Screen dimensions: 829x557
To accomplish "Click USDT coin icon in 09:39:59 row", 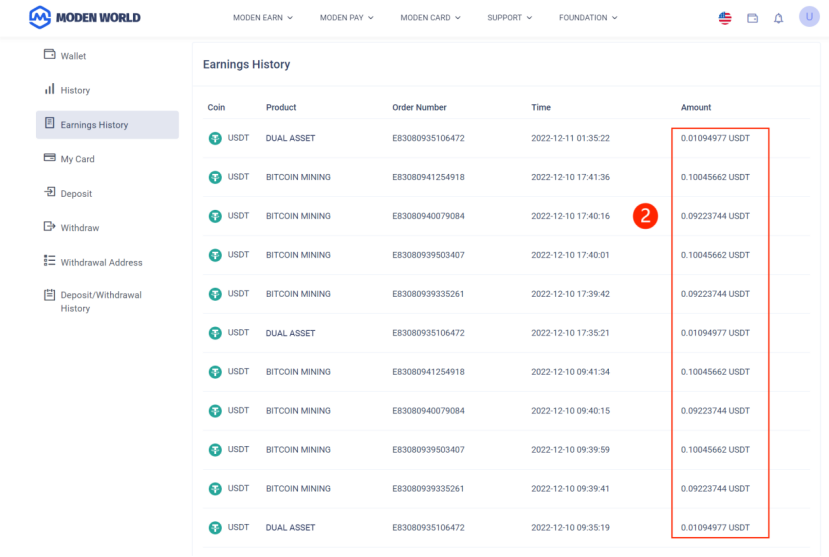I will tap(215, 450).
